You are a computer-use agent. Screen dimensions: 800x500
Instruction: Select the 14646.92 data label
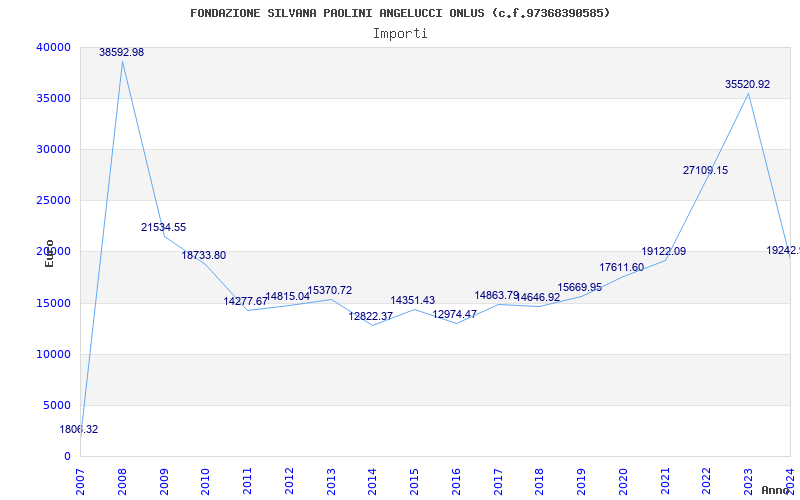coord(538,297)
